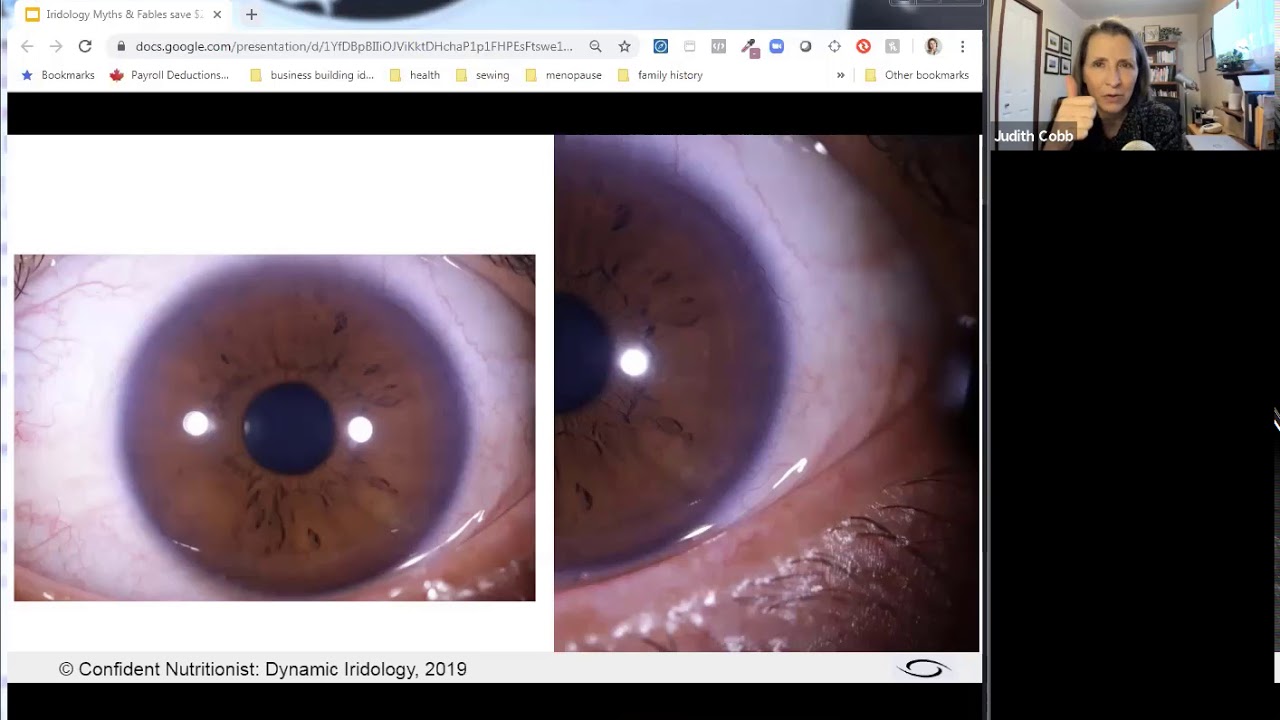1280x720 pixels.
Task: Open the Chrome three-dot menu
Action: point(962,46)
